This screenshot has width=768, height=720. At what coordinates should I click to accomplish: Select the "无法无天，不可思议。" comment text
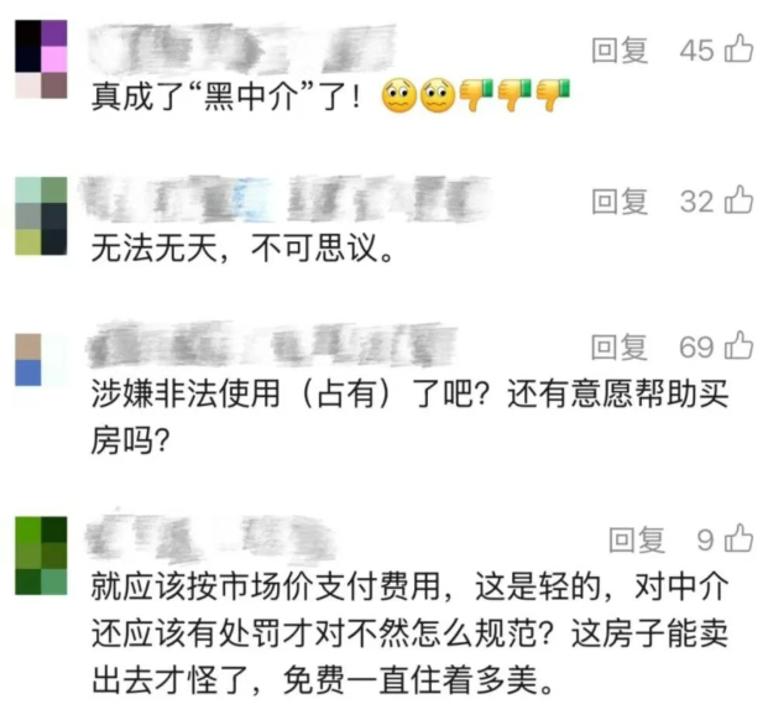[x=242, y=248]
